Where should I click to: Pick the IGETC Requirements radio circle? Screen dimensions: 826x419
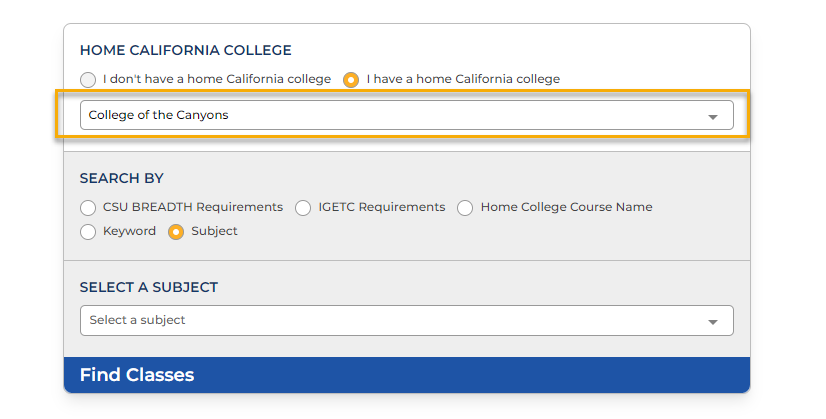pyautogui.click(x=303, y=208)
